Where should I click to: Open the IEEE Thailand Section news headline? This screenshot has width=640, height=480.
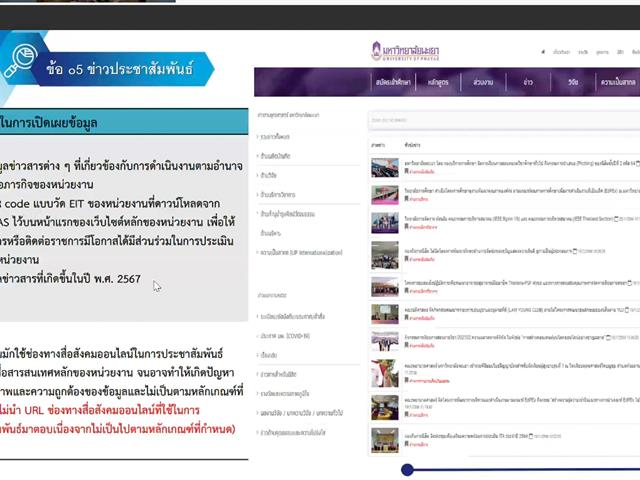tap(509, 219)
